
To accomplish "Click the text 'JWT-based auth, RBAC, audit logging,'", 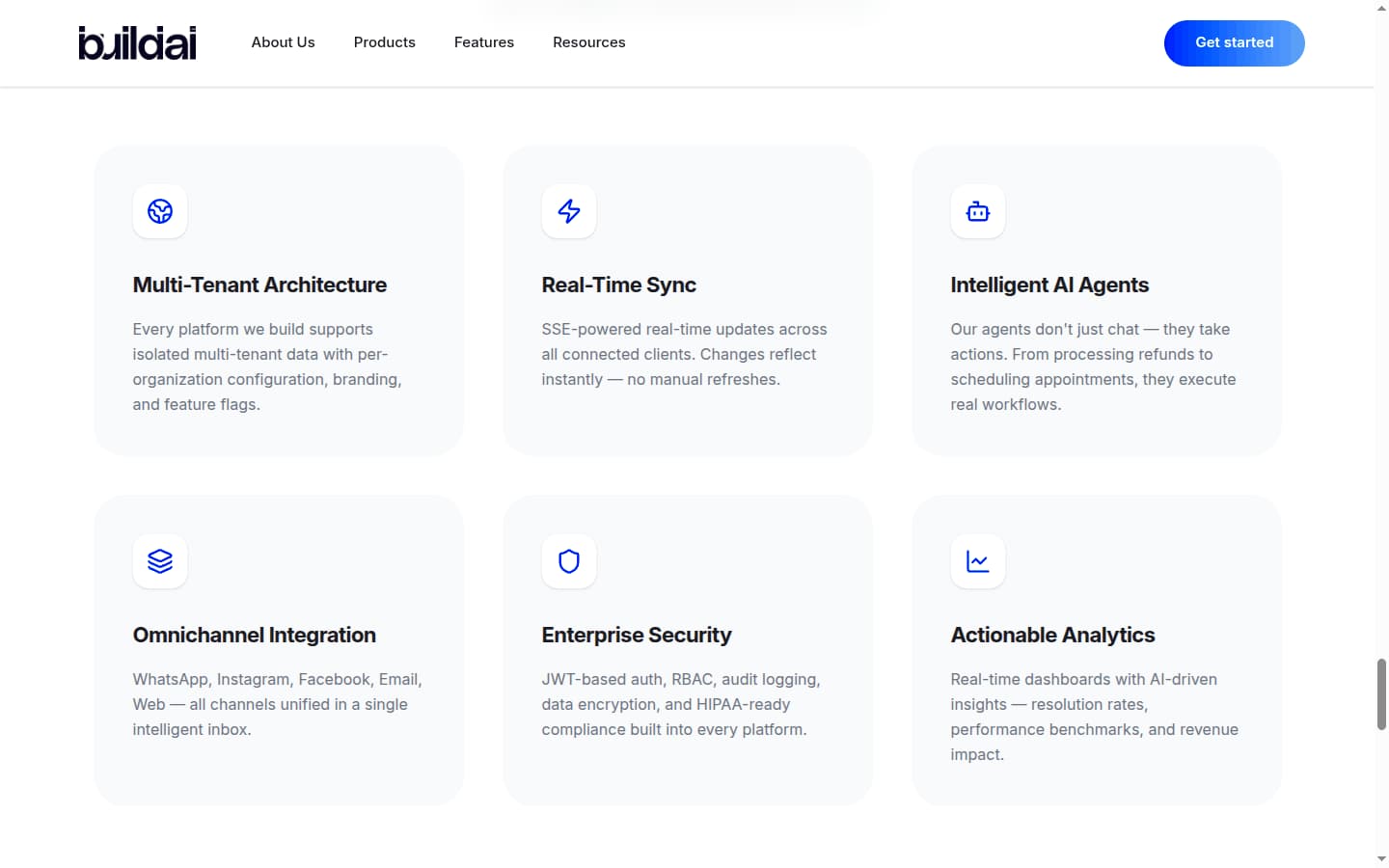I will [x=681, y=679].
